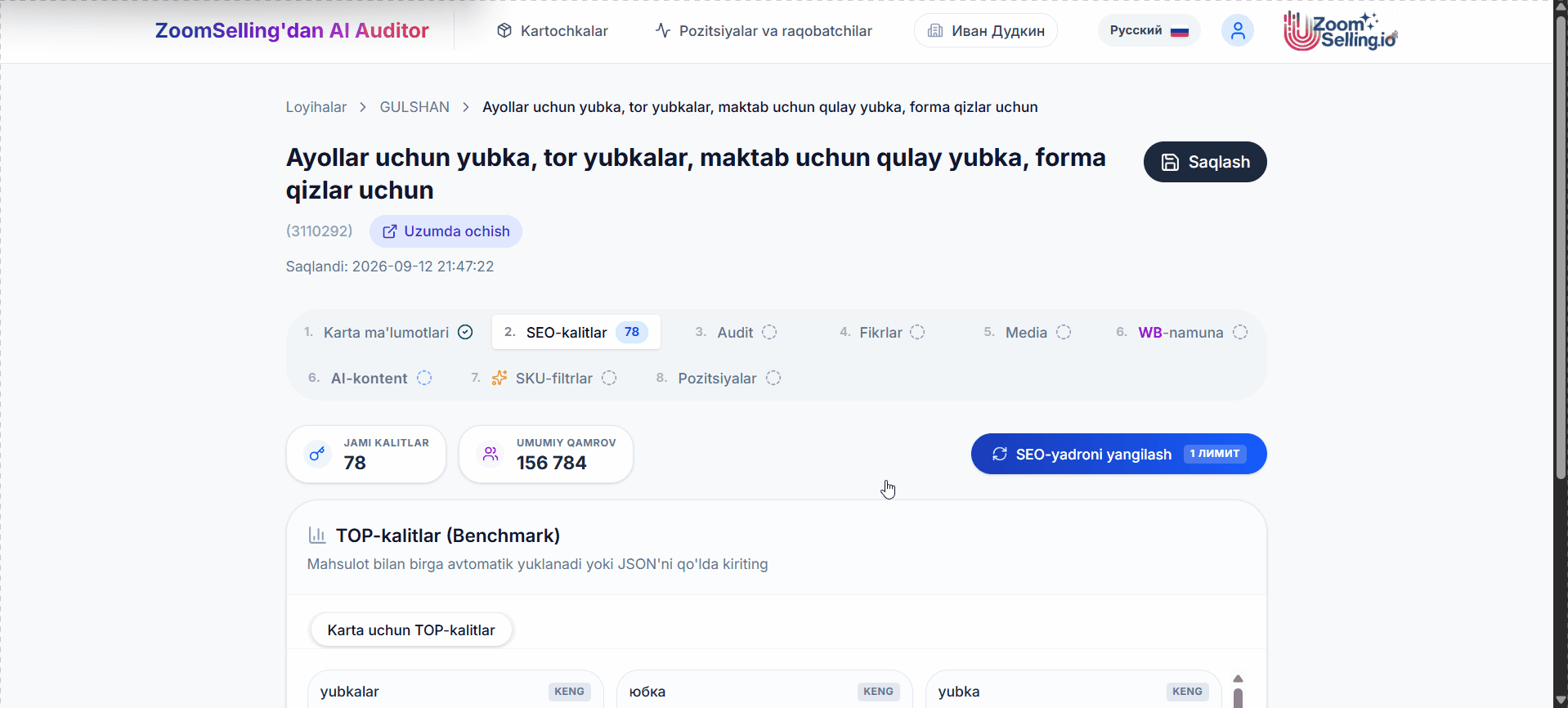The image size is (1568, 708).
Task: Click the dashed circle status icon beside Fikrlar
Action: tap(917, 332)
